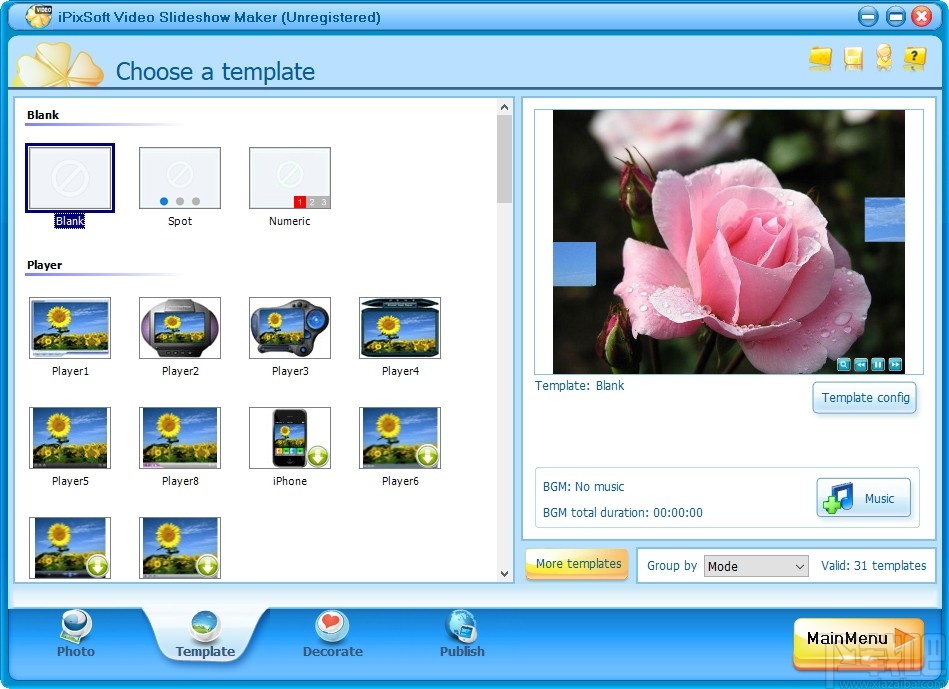Open help using the question mark icon
Screen dimensions: 949x689
pyautogui.click(x=914, y=59)
